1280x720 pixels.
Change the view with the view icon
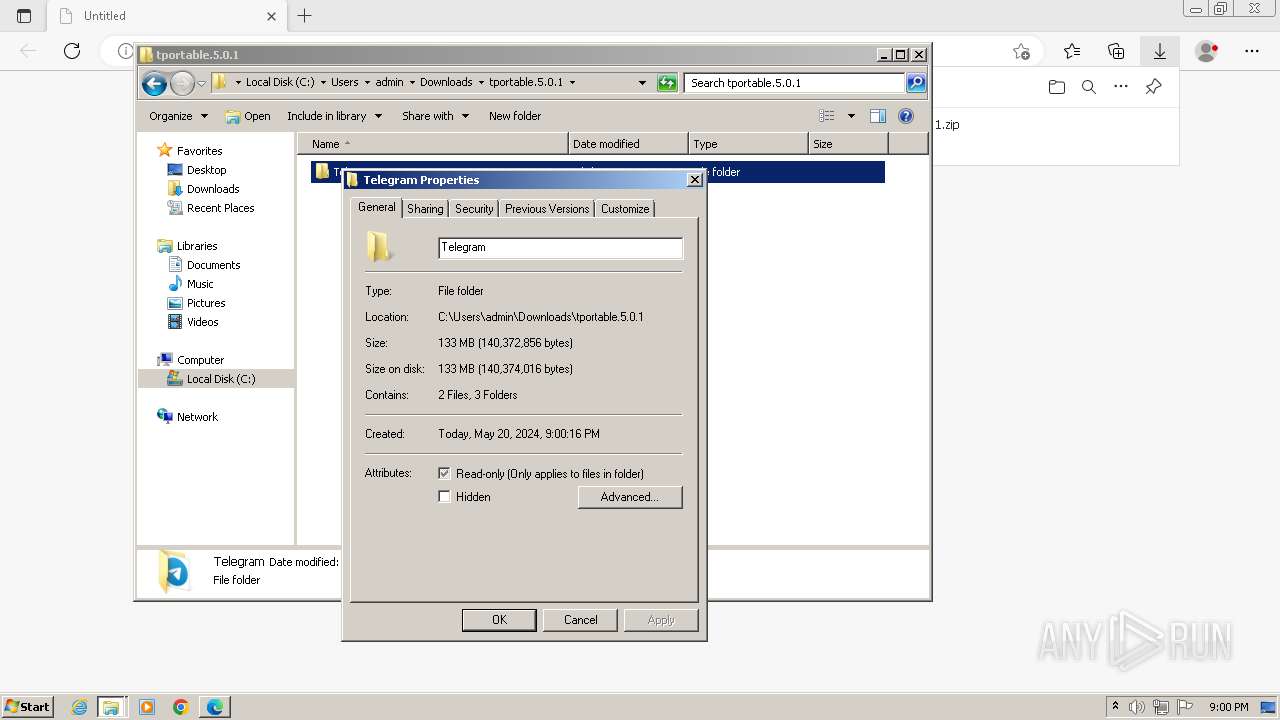pyautogui.click(x=826, y=116)
